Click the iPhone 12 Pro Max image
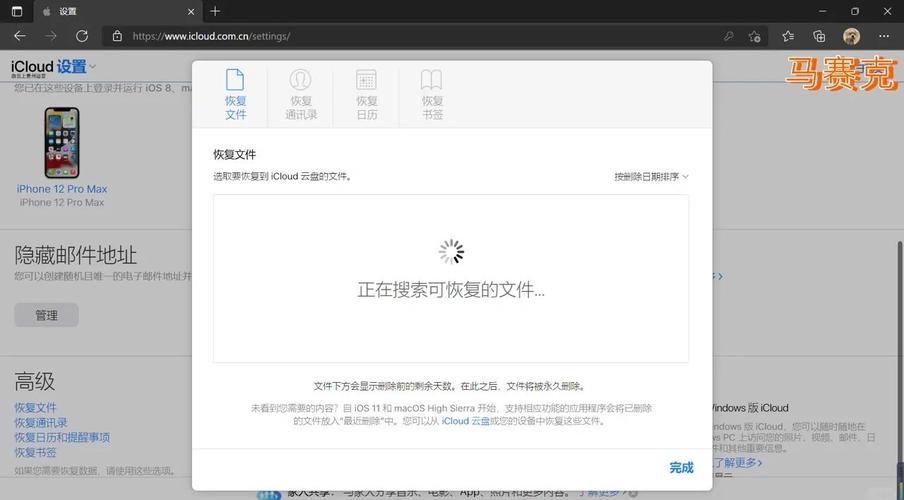 tap(62, 142)
